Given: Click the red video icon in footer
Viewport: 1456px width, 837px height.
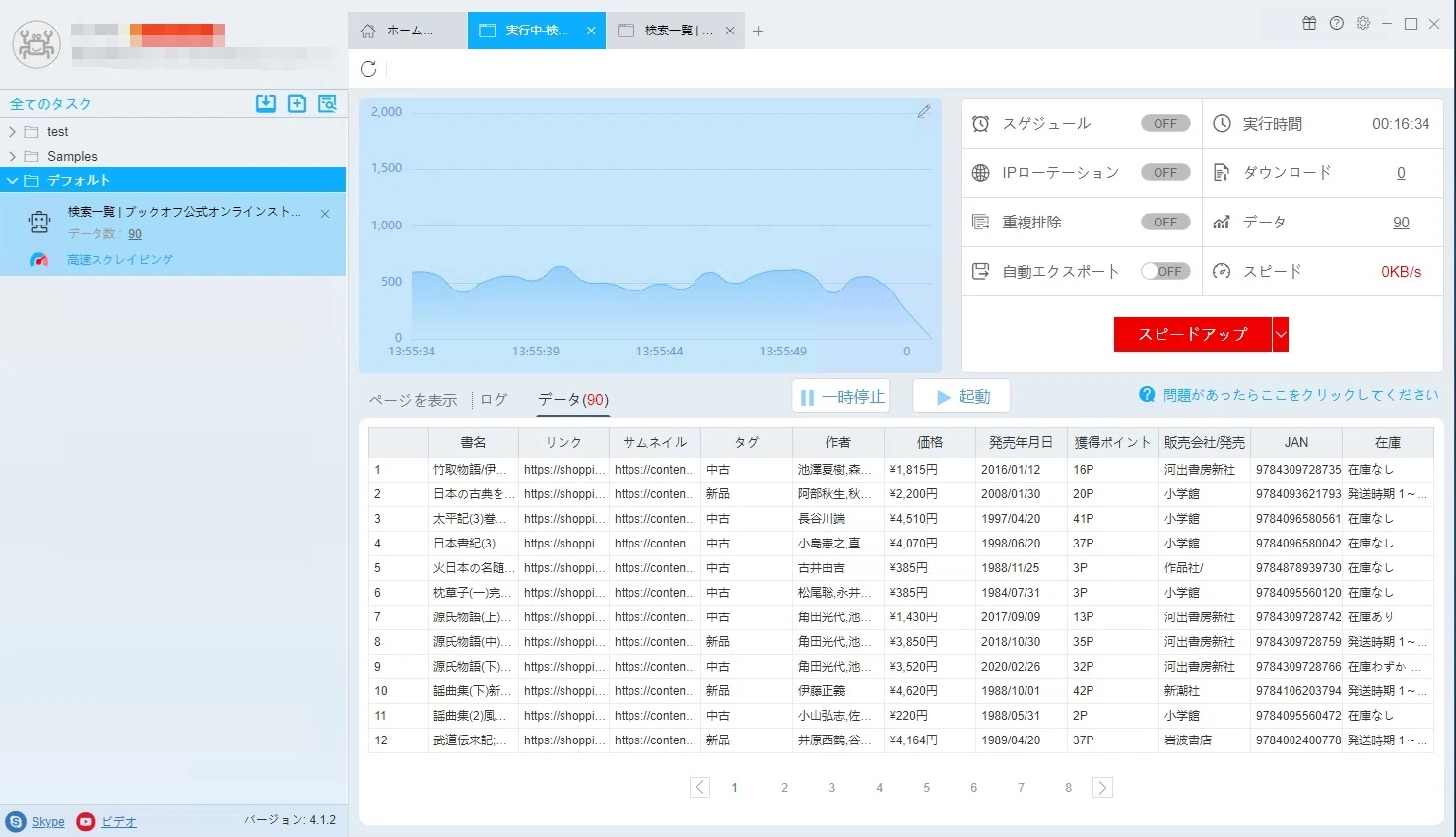Looking at the screenshot, I should tap(86, 821).
